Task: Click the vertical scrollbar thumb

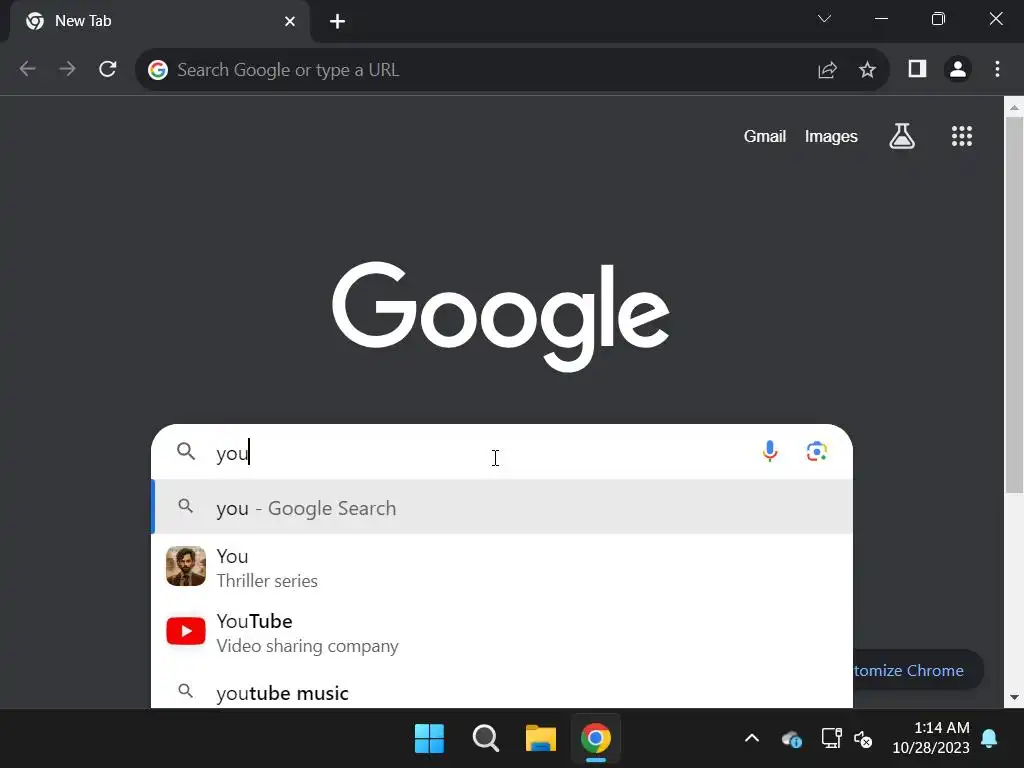Action: [x=1014, y=305]
